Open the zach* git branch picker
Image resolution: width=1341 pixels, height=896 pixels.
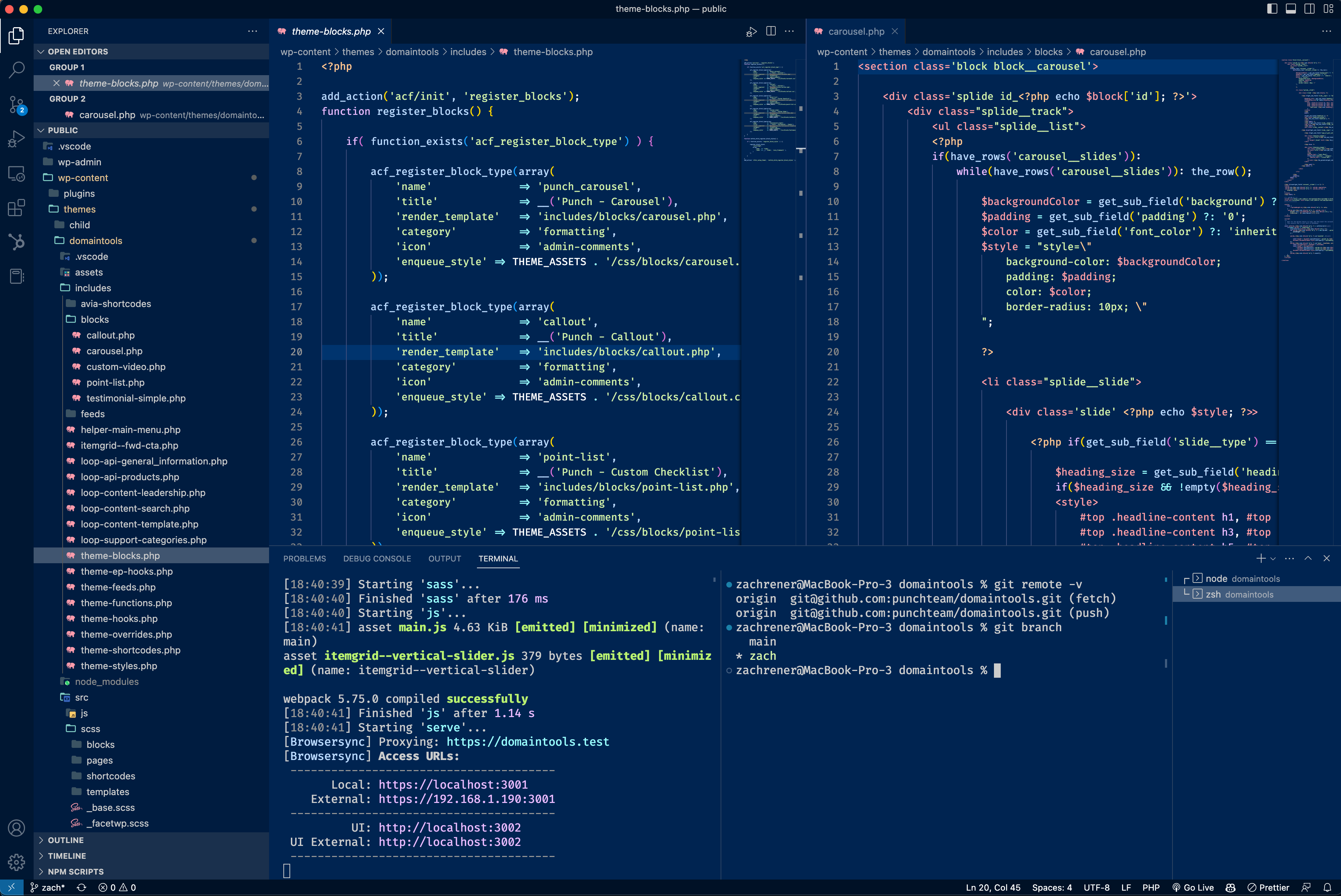(x=48, y=887)
